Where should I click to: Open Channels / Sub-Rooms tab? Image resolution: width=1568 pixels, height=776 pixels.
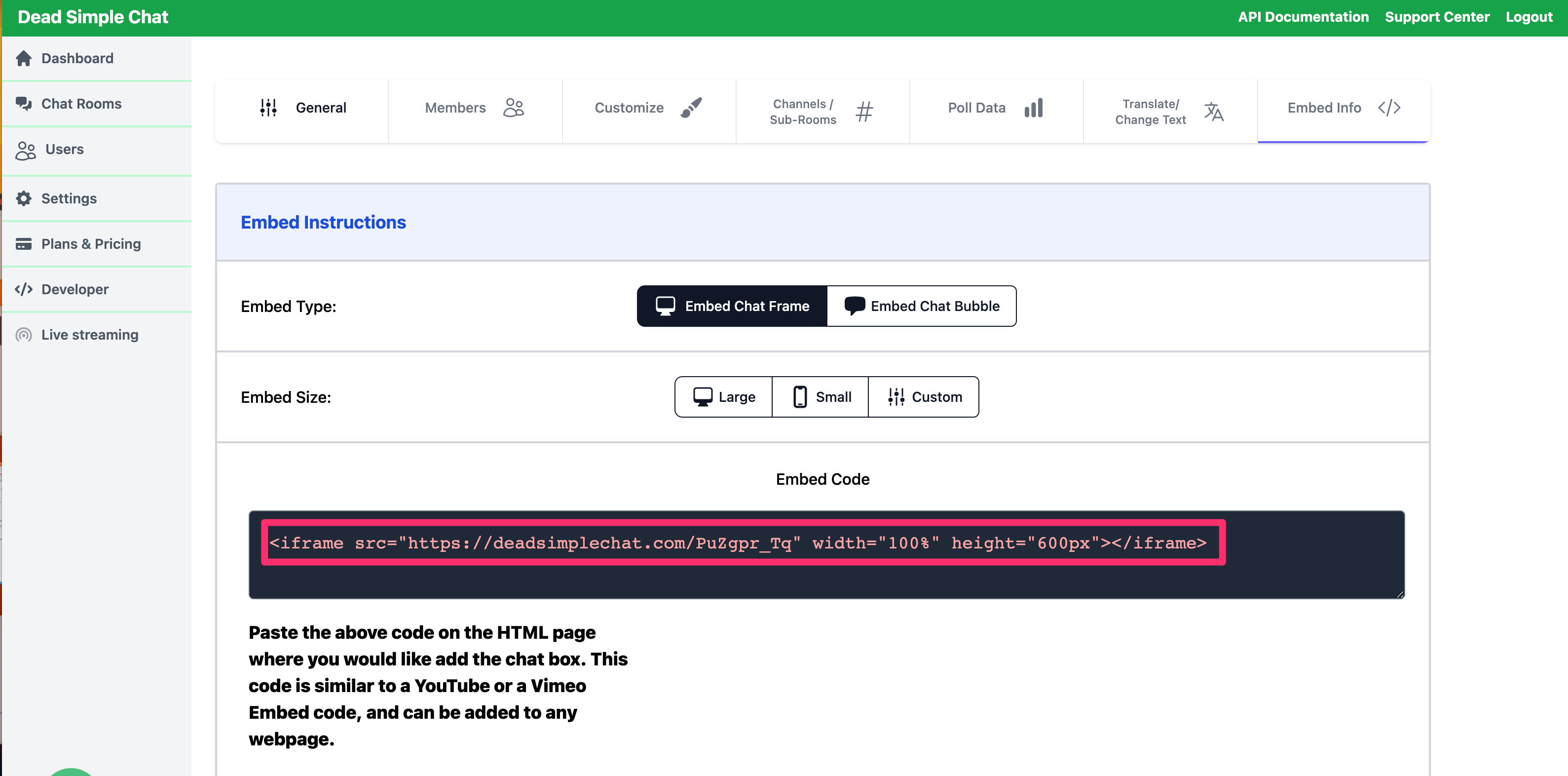pos(823,111)
